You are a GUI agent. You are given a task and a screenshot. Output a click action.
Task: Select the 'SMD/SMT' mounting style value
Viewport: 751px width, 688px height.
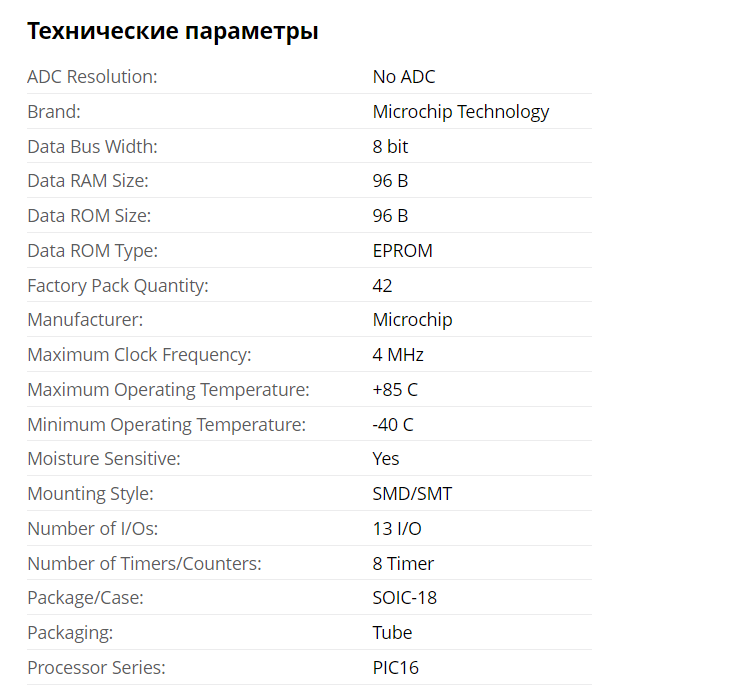[x=412, y=494]
